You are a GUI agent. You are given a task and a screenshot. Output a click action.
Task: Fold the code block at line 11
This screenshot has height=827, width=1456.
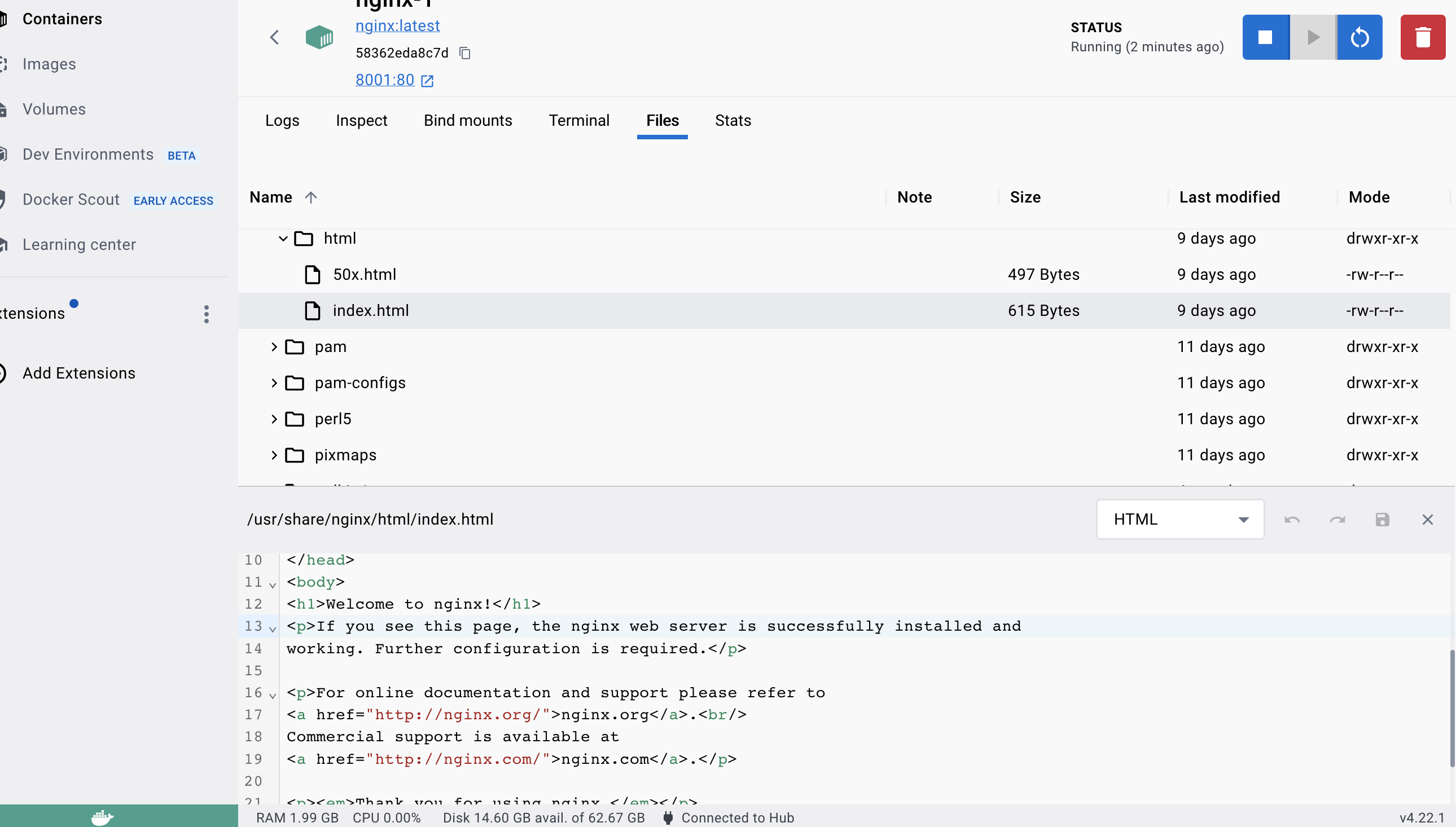tap(273, 584)
